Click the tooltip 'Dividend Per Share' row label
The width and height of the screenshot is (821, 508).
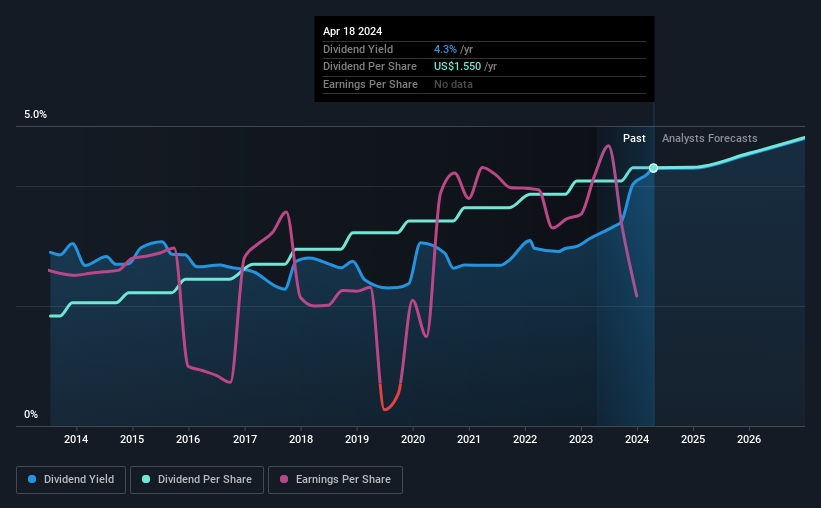click(x=370, y=67)
